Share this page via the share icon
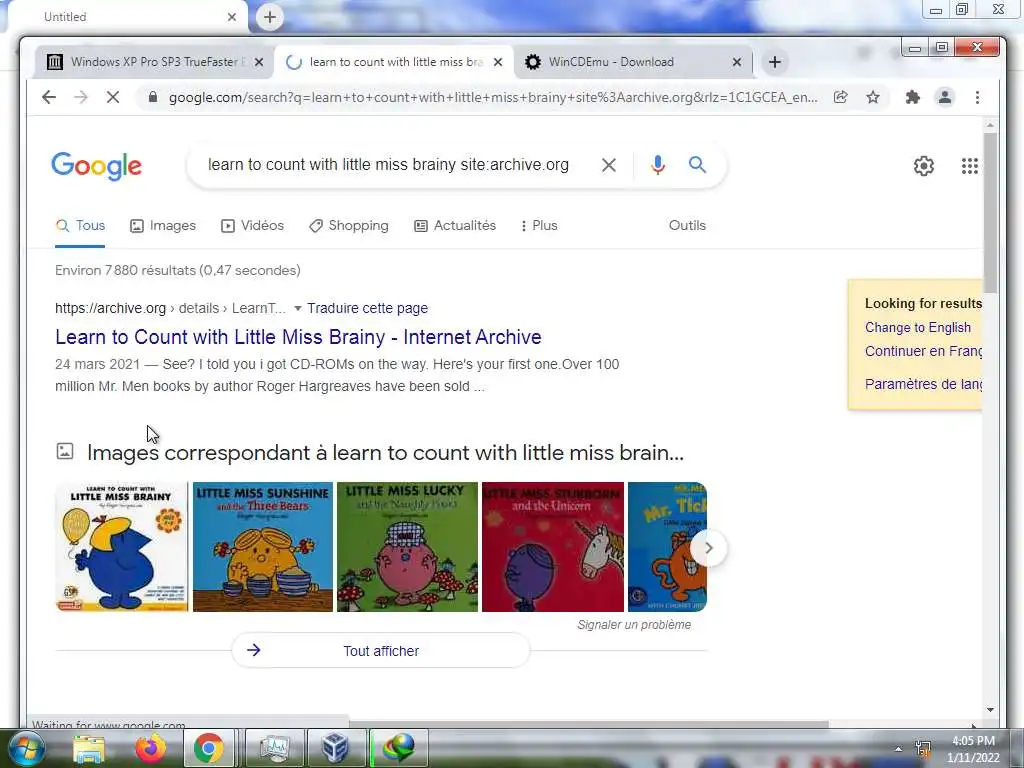Image resolution: width=1024 pixels, height=768 pixels. pyautogui.click(x=840, y=97)
